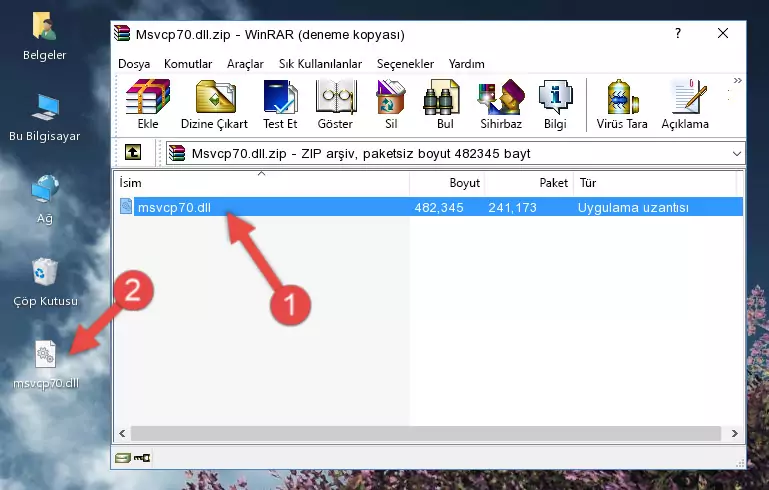
Task: Start Virüs Tara scan
Action: click(622, 104)
